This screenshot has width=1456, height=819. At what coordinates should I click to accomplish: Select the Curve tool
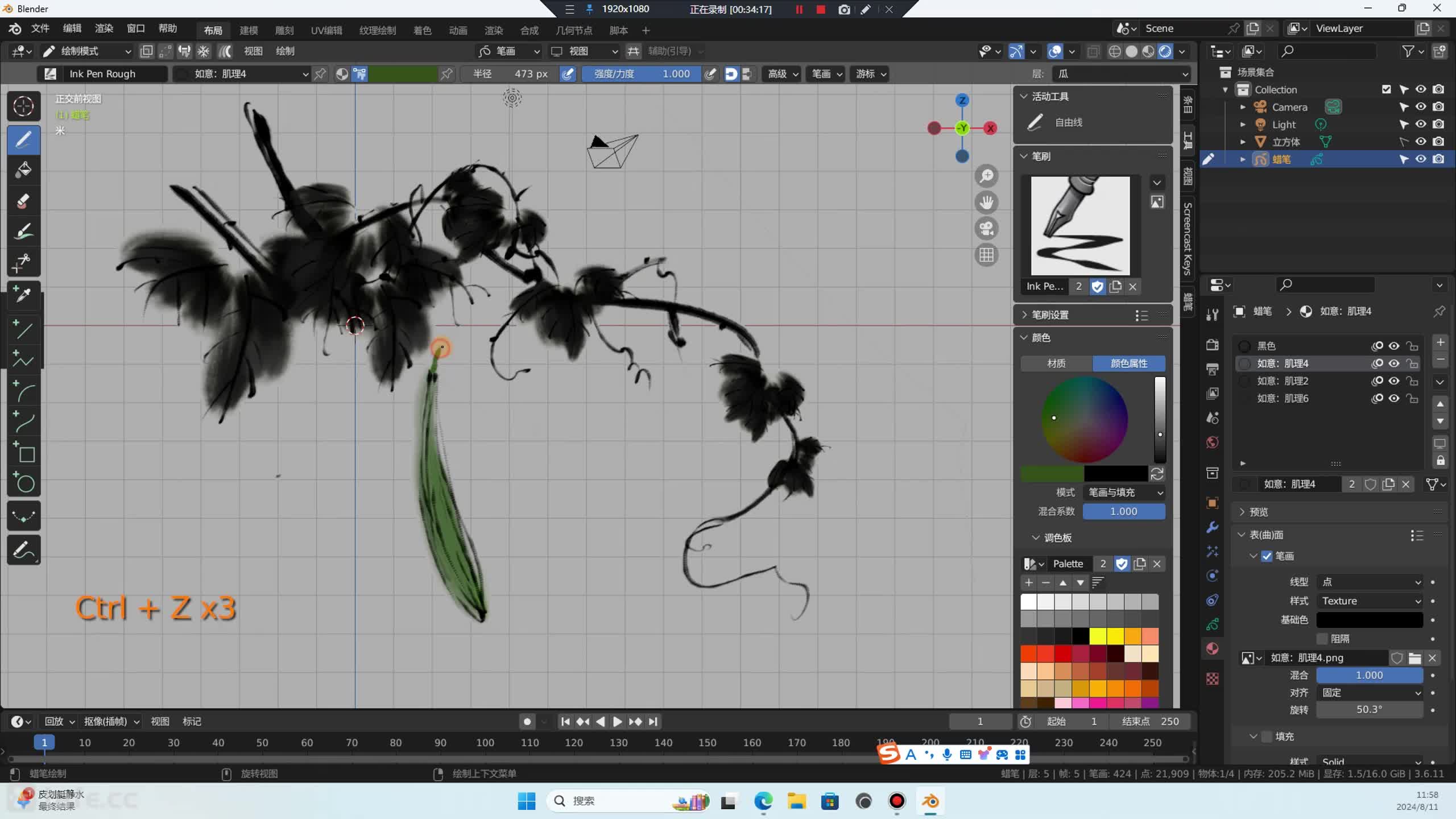(23, 421)
